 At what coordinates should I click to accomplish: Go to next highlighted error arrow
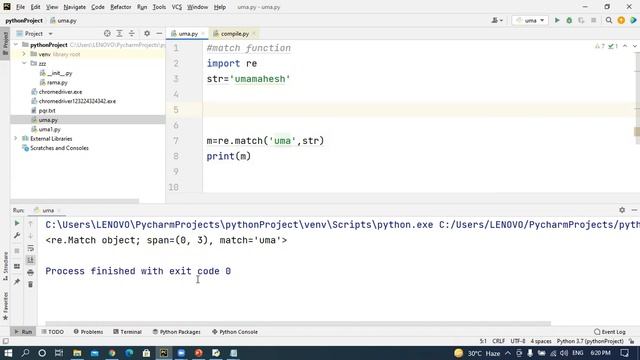click(634, 47)
